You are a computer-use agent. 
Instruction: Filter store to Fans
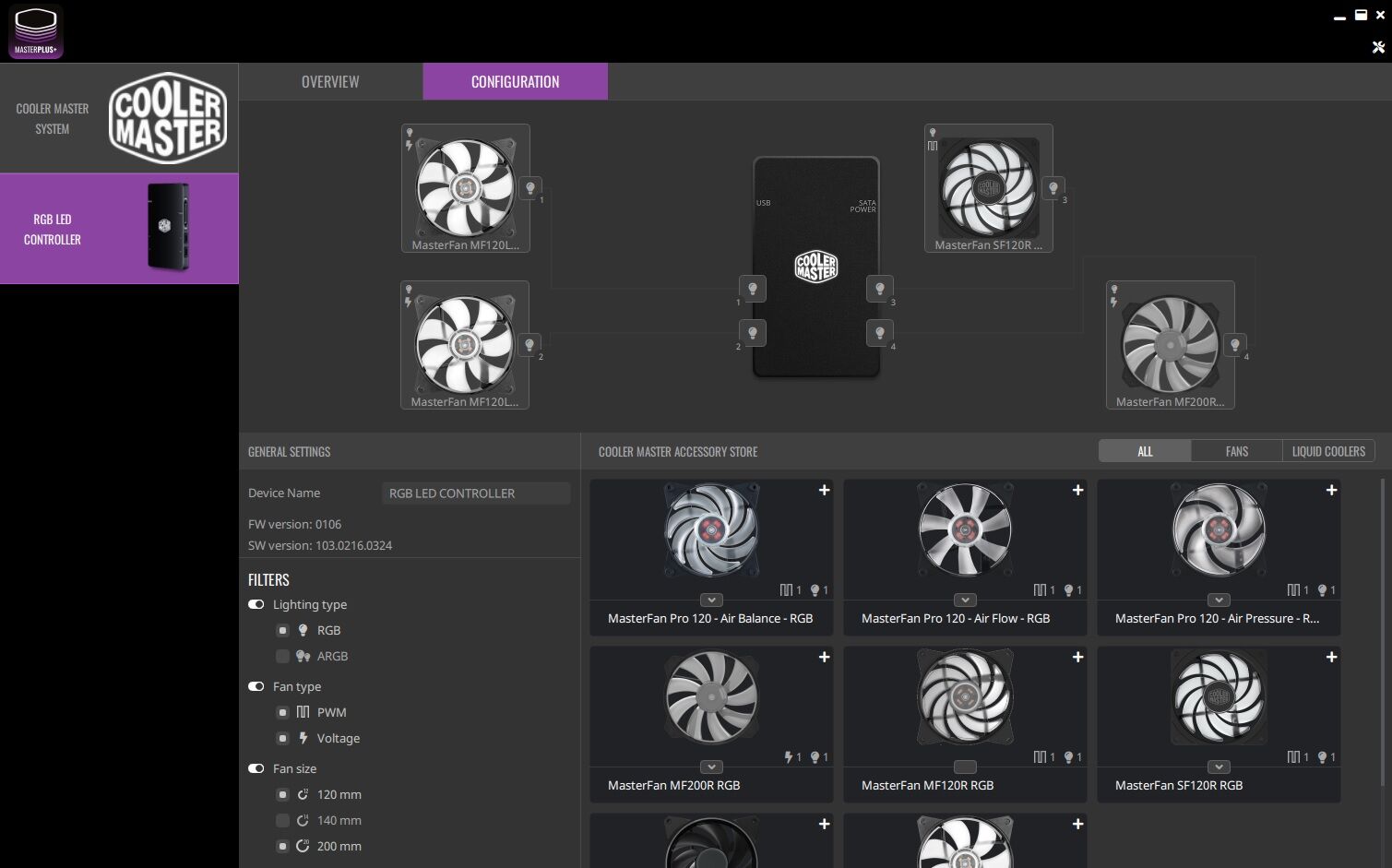(1237, 451)
